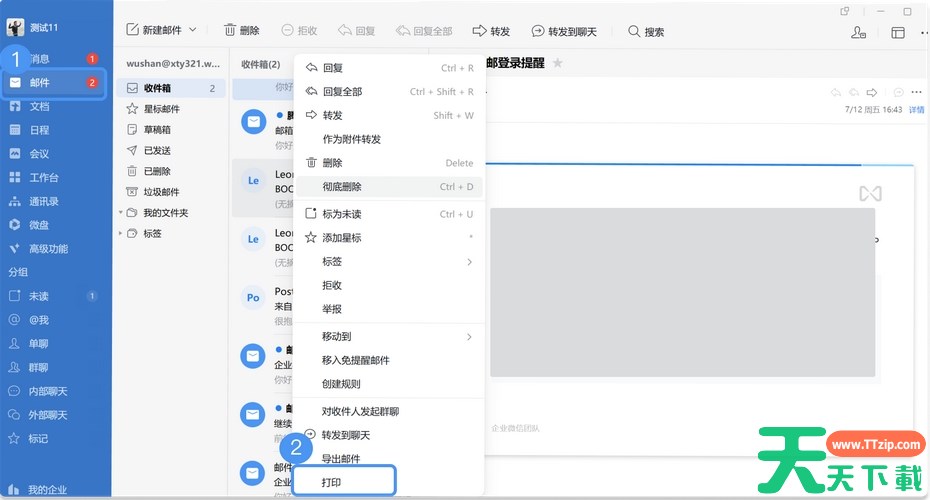Star the email subject title

pyautogui.click(x=558, y=63)
